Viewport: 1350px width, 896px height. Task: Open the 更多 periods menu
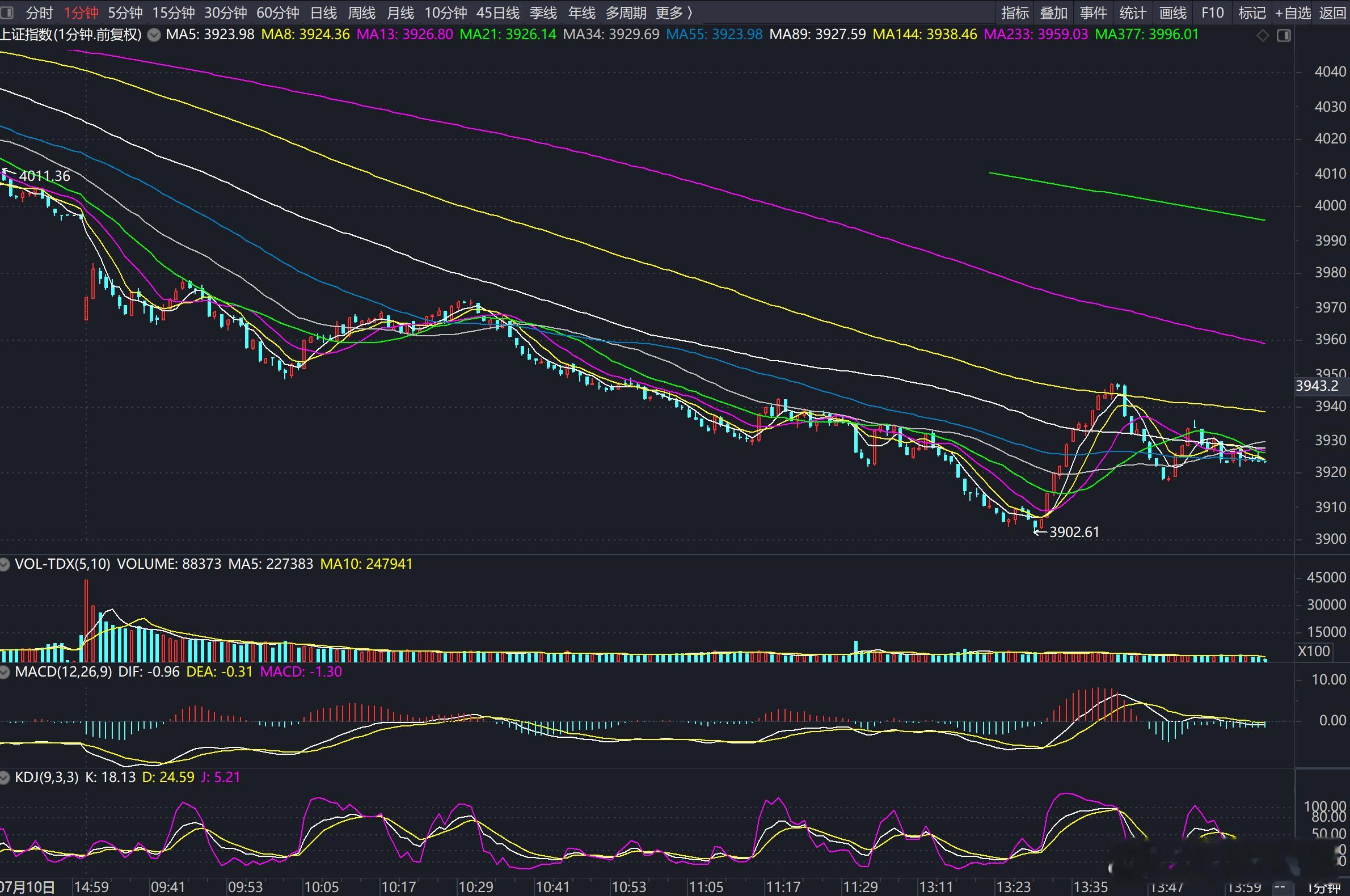tap(674, 12)
